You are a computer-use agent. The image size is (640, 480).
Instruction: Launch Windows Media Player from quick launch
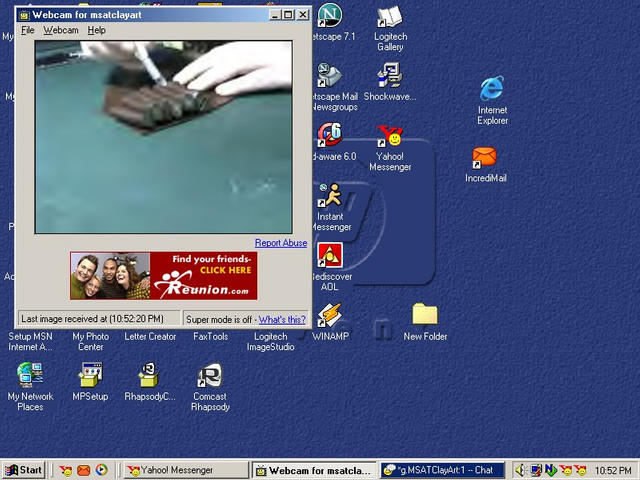pyautogui.click(x=102, y=470)
